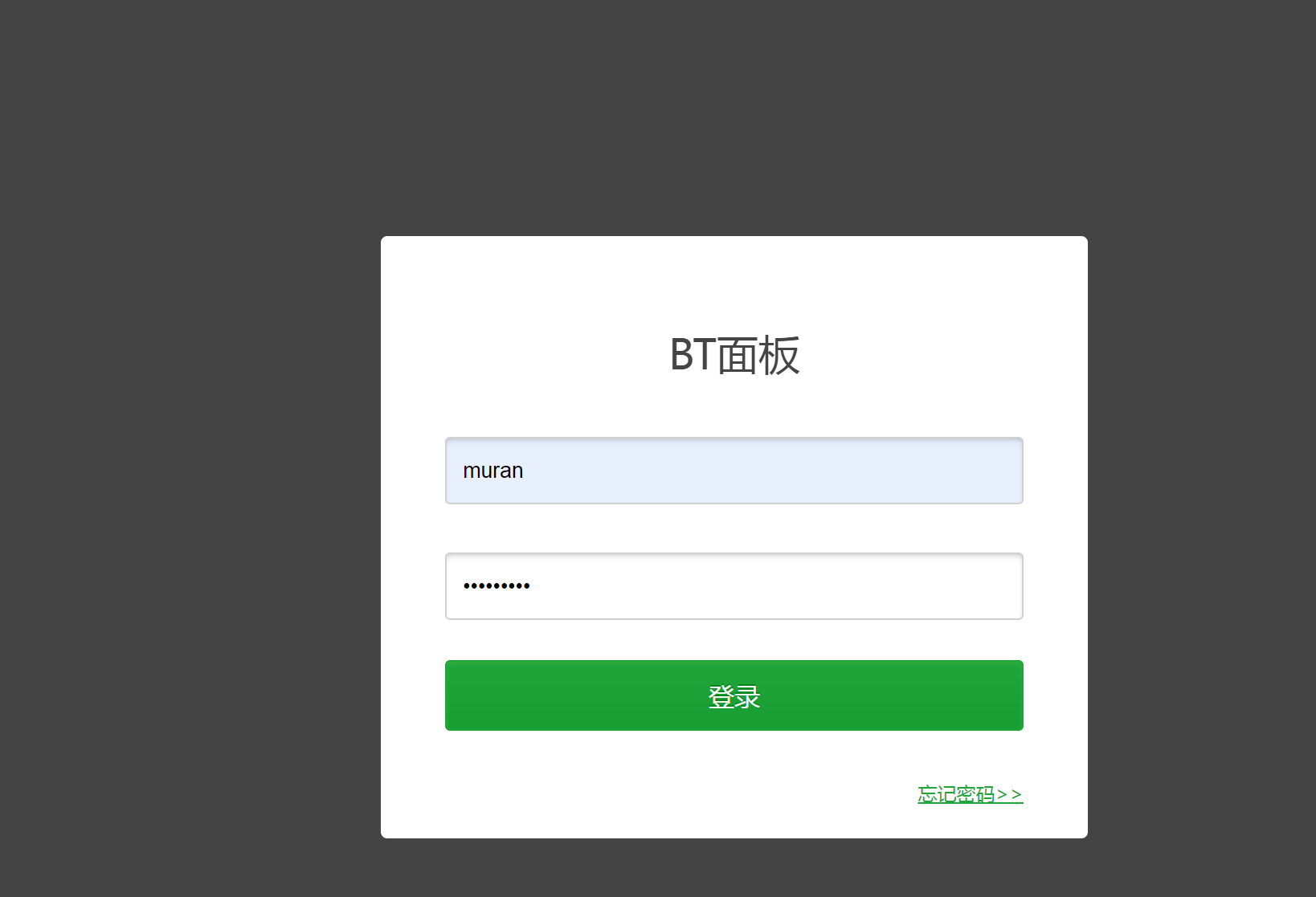This screenshot has width=1316, height=897.
Task: Click the BT面板 title heading
Action: 734,355
